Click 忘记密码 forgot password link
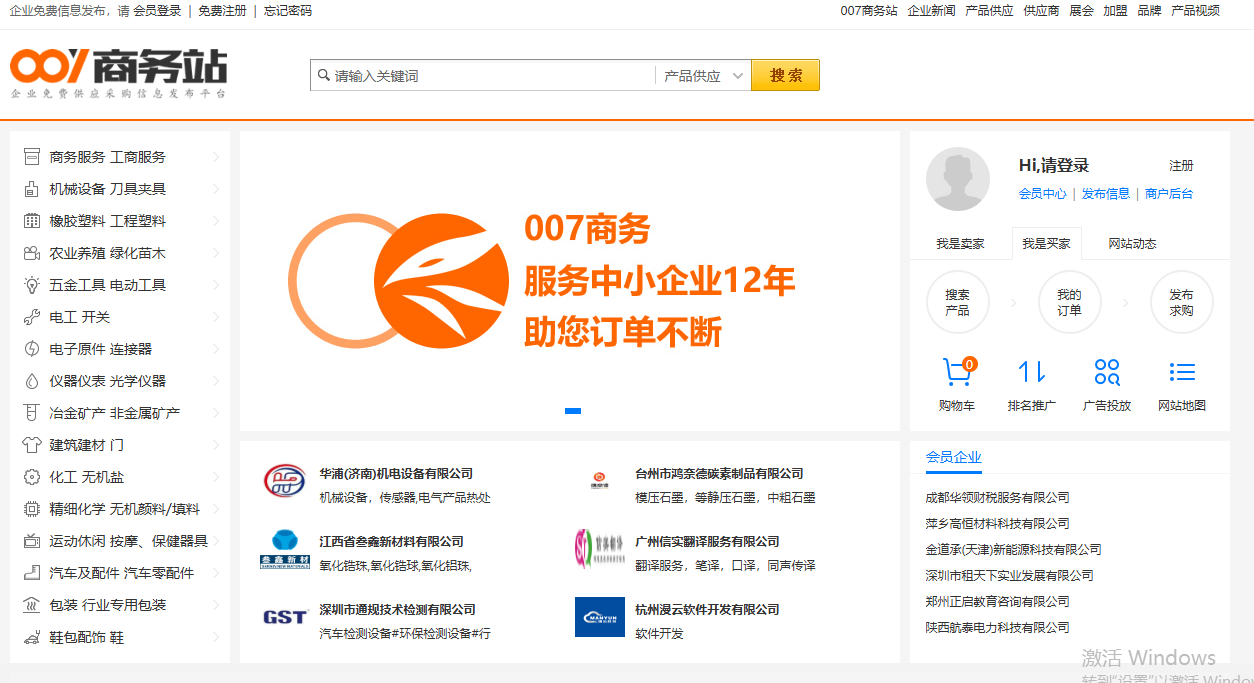This screenshot has width=1254, height=683. pyautogui.click(x=289, y=11)
